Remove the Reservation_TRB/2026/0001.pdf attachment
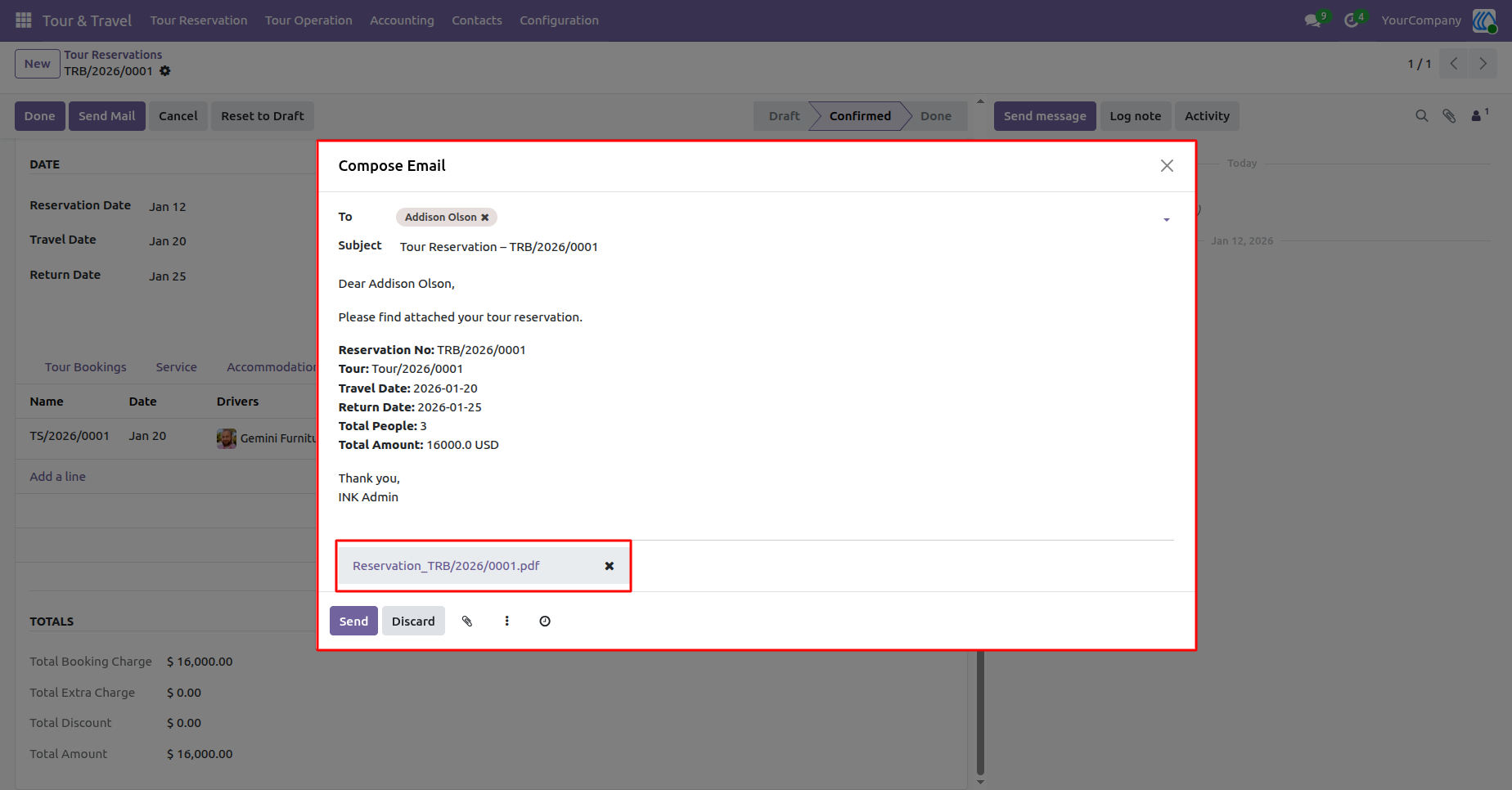The width and height of the screenshot is (1512, 790). click(x=610, y=566)
